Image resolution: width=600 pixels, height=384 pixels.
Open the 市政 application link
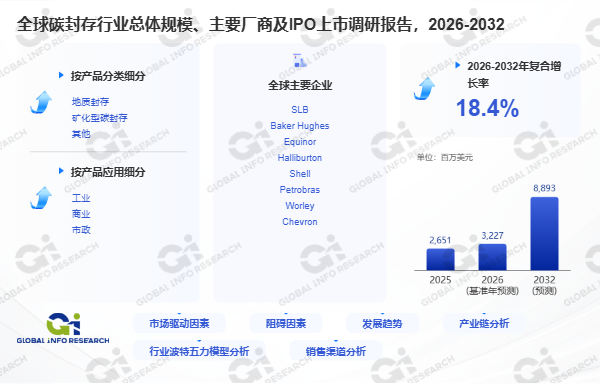pos(81,230)
